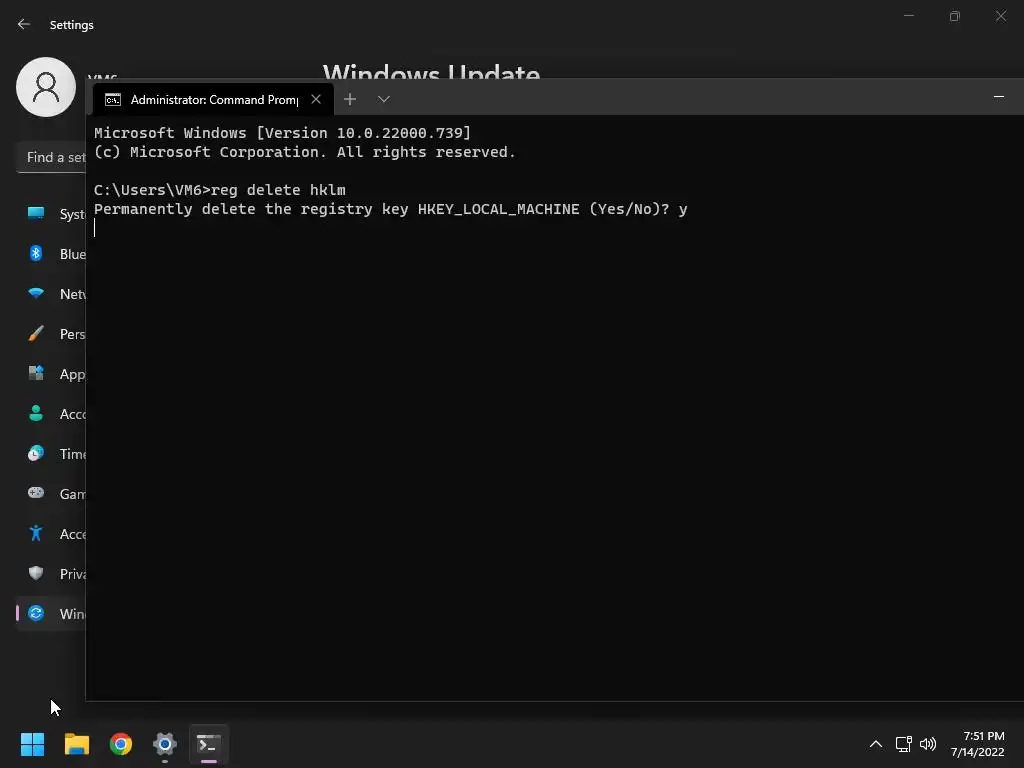Viewport: 1024px width, 768px height.
Task: Open the terminal profile dropdown
Action: coord(384,99)
